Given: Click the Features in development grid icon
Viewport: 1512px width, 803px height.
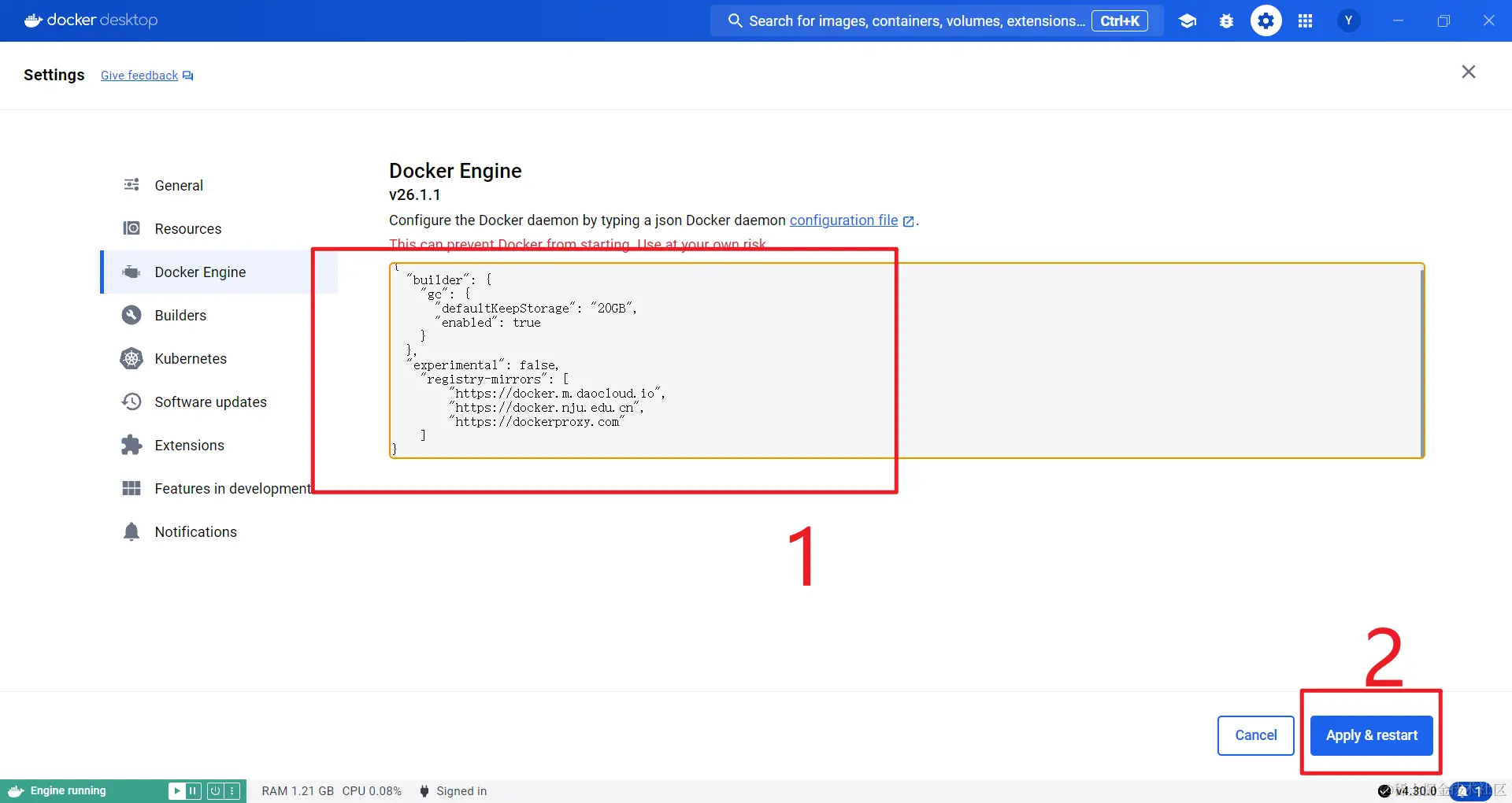Looking at the screenshot, I should (132, 488).
